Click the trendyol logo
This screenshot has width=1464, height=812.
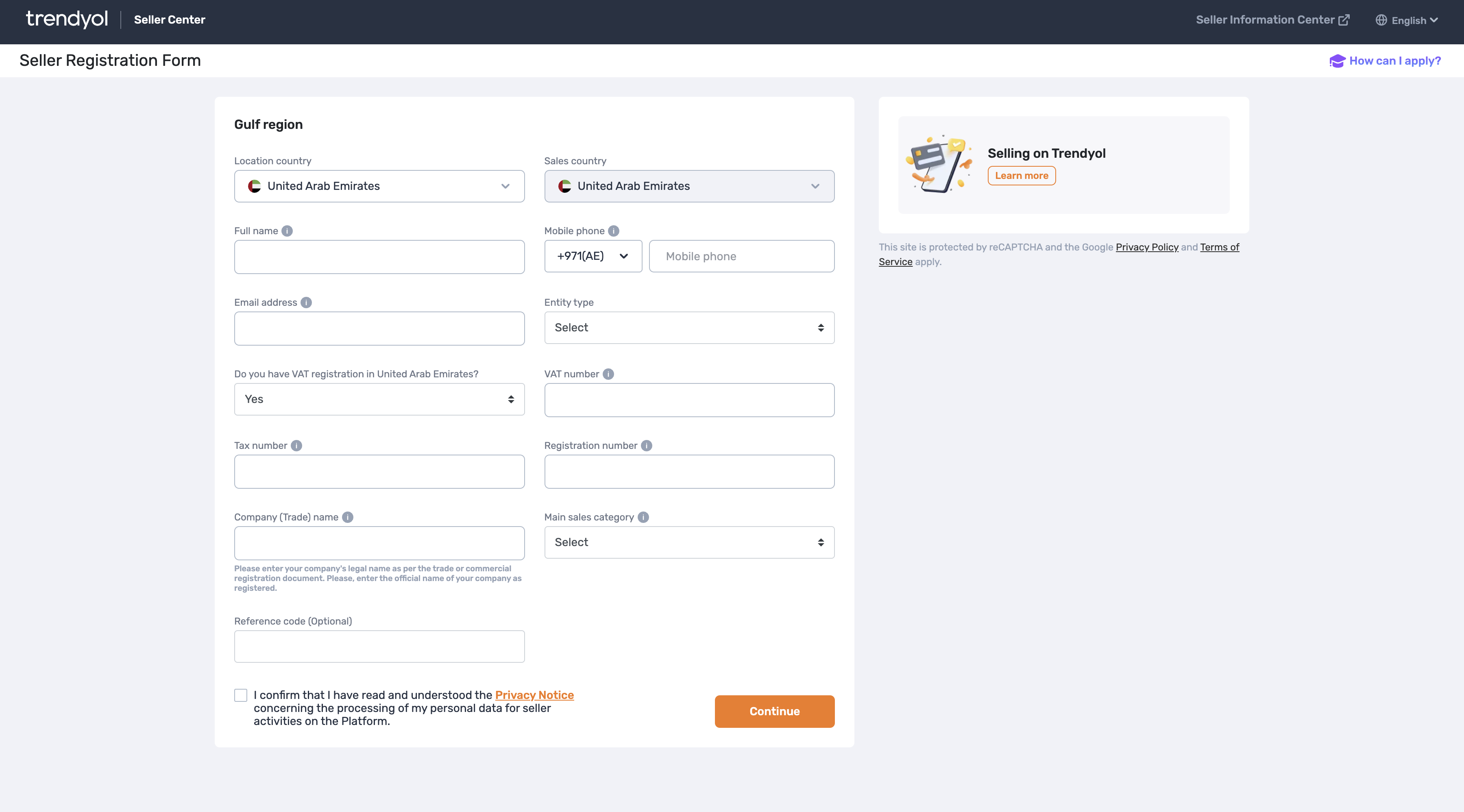pos(67,20)
